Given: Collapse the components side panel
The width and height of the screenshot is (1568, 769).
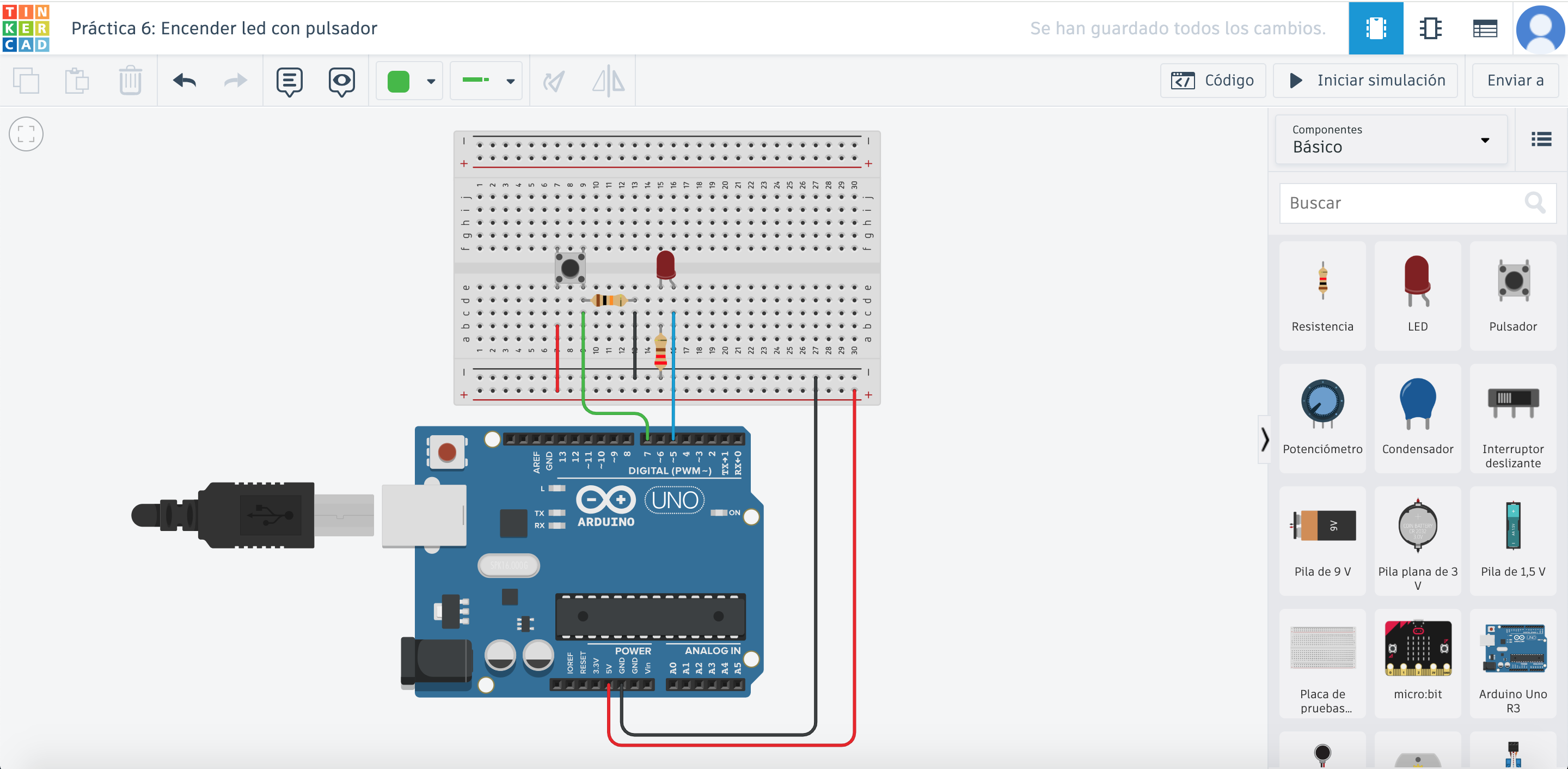Looking at the screenshot, I should click(x=1265, y=439).
